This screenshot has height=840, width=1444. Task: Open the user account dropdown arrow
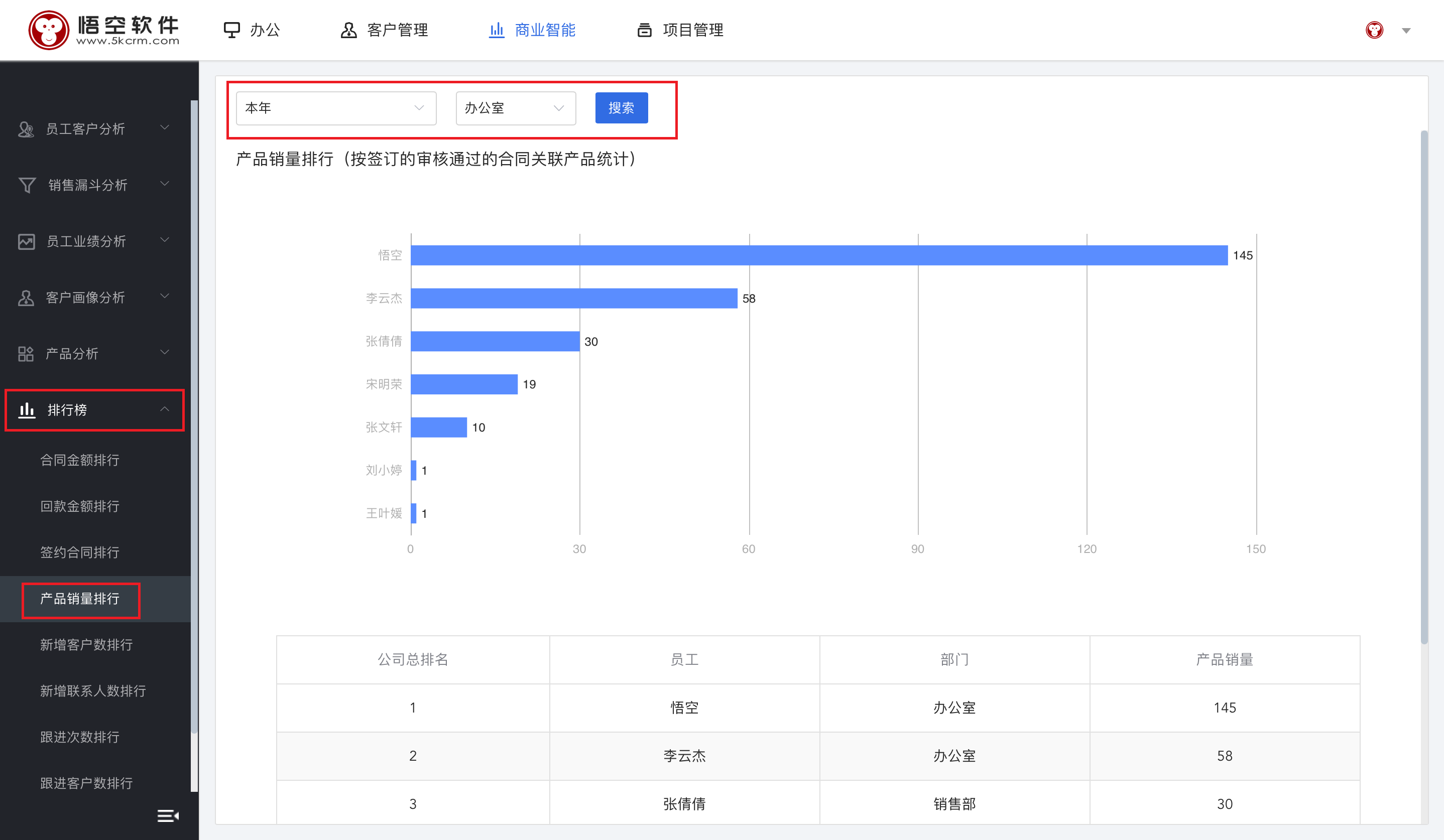(1406, 30)
